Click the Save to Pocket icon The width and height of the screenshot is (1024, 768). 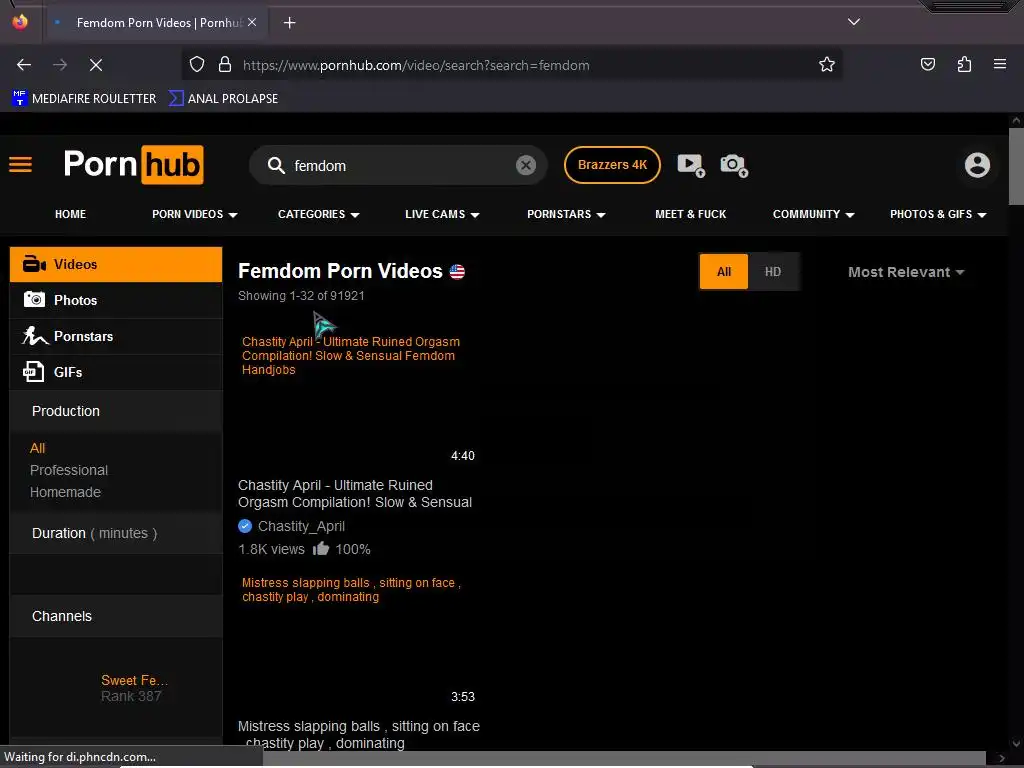927,64
